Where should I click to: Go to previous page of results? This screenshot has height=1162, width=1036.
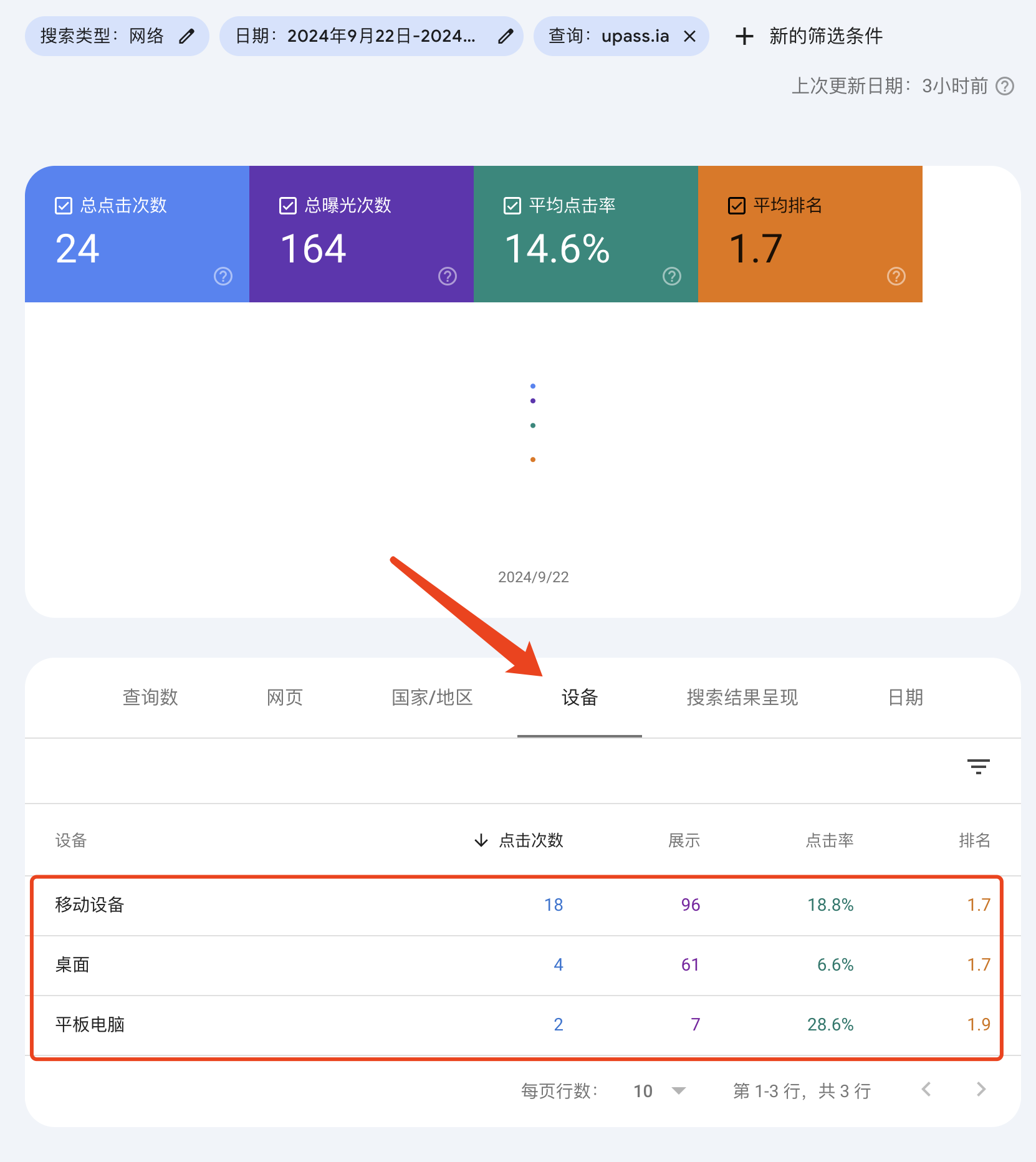(x=926, y=1090)
